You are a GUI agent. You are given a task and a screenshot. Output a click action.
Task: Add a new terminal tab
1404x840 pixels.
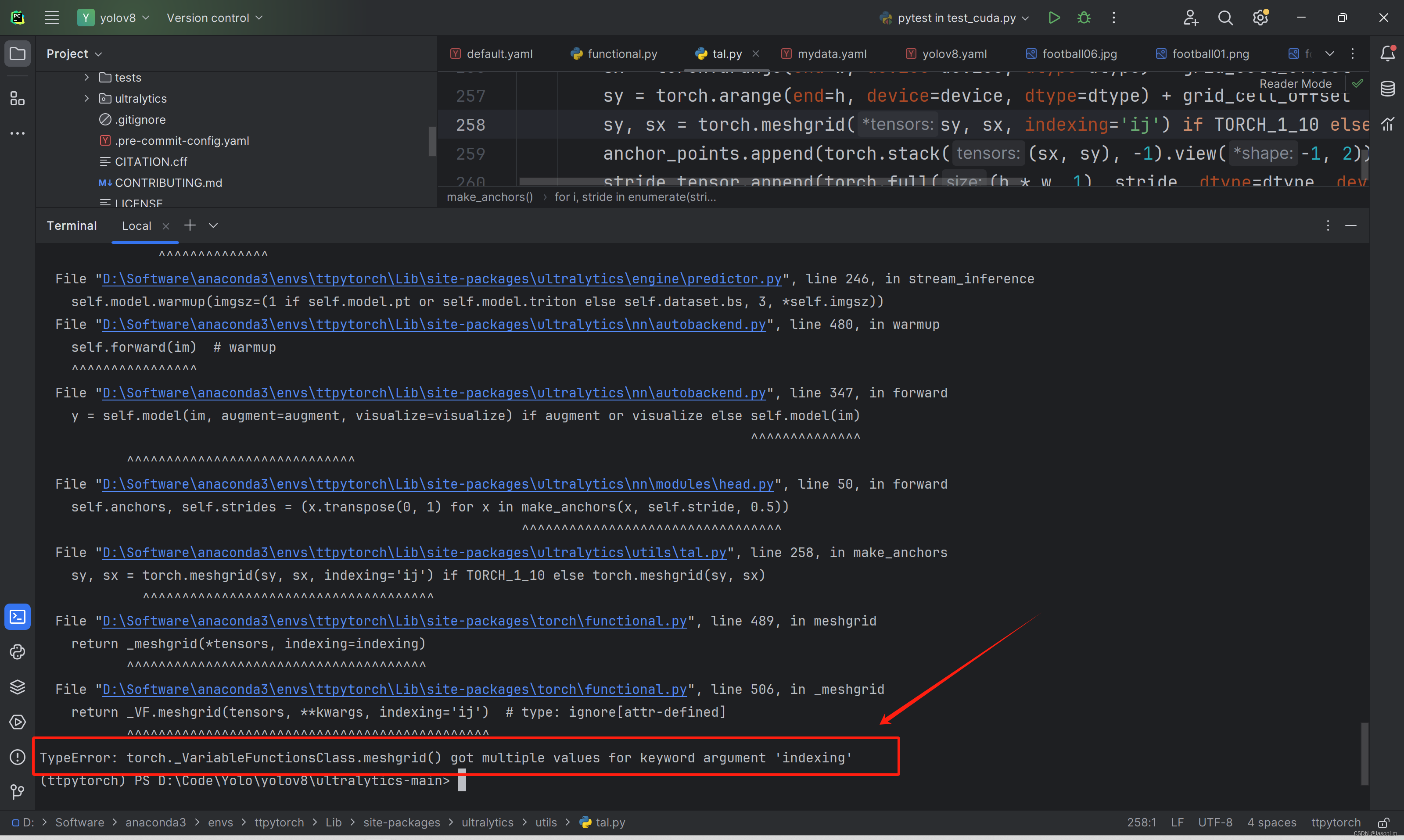click(x=190, y=225)
